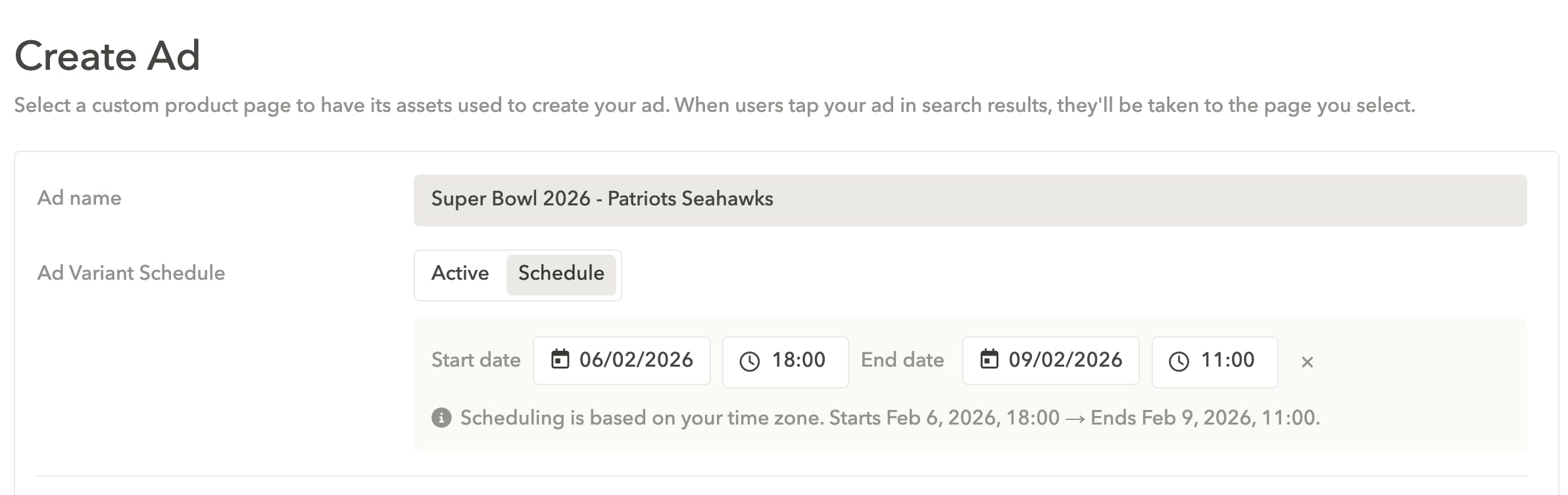Screen dimensions: 1568x495
Task: Open the end time clock picker
Action: pyautogui.click(x=1213, y=361)
